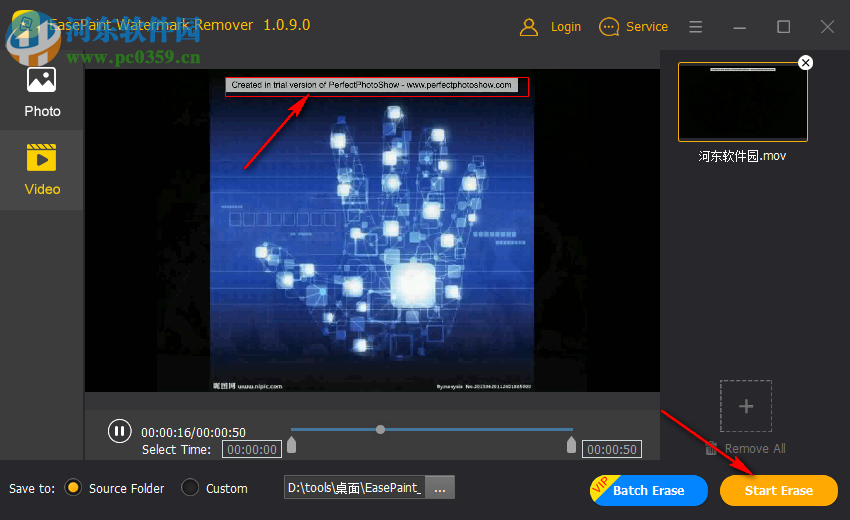Viewport: 850px width, 520px height.
Task: Open the Service link
Action: click(x=647, y=27)
